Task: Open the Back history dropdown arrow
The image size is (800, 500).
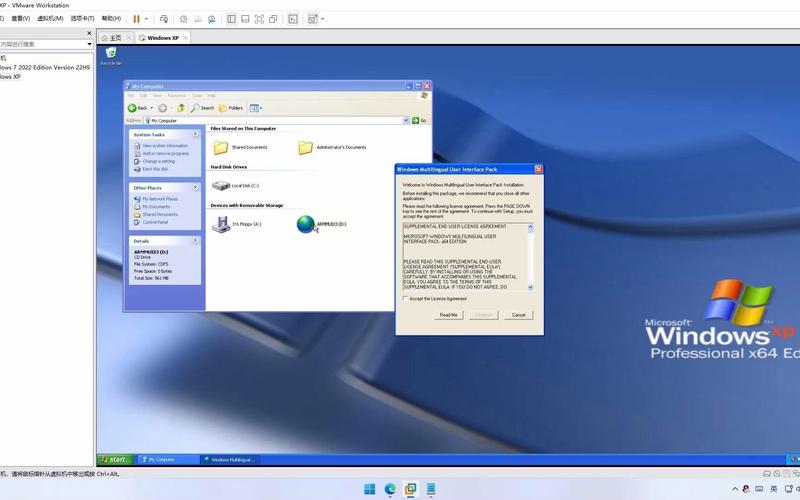Action: pos(152,108)
